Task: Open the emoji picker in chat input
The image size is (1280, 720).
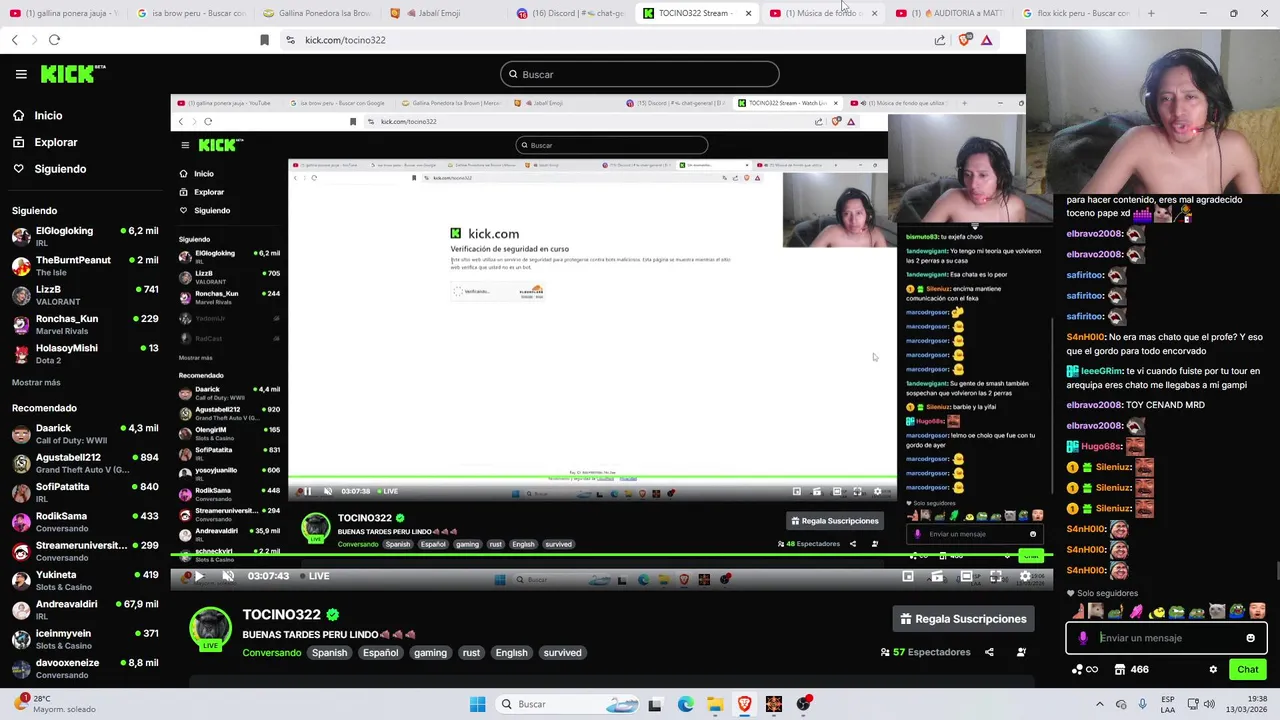Action: 1250,638
